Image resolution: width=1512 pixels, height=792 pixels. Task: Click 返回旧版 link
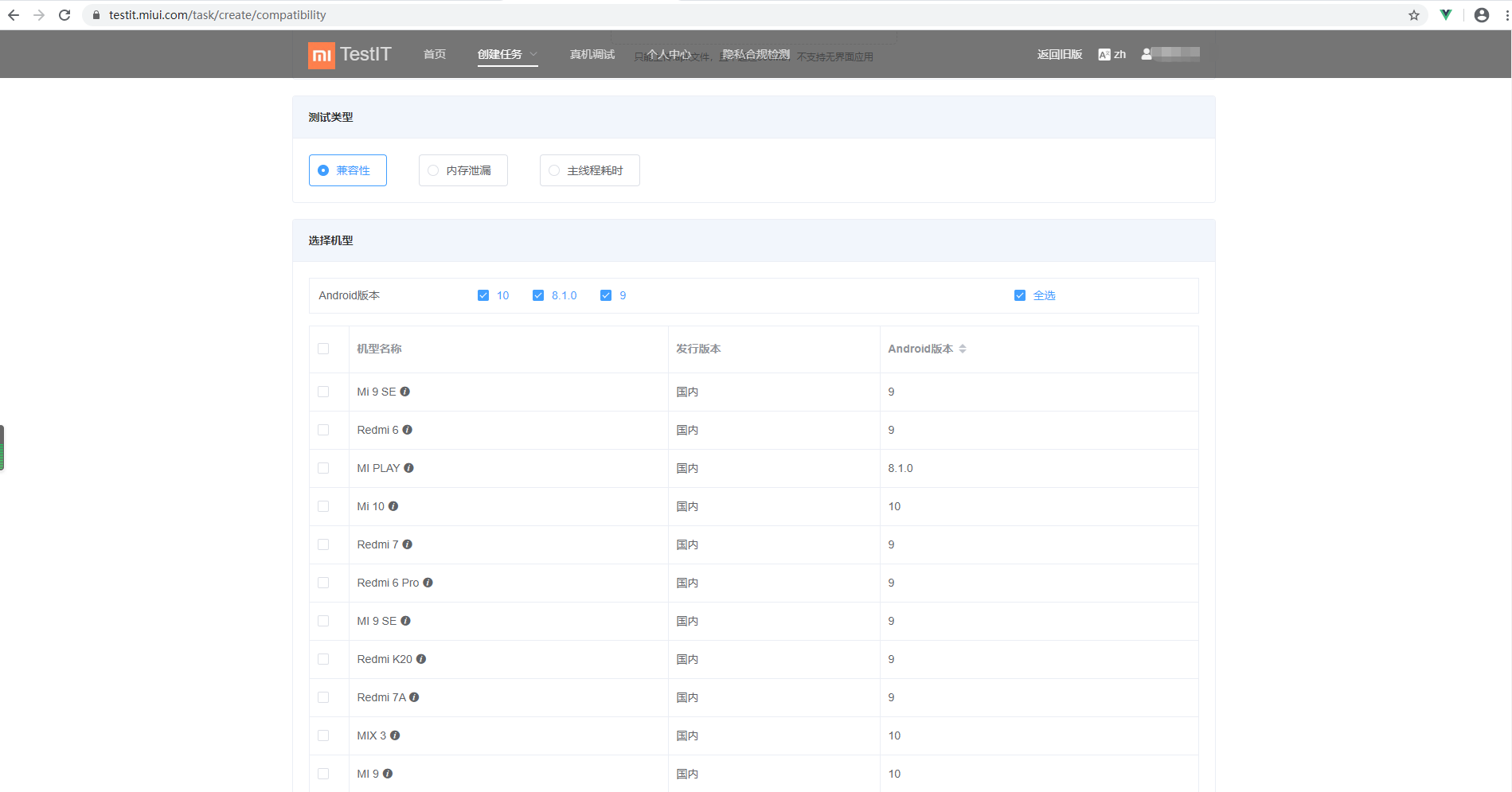coord(1060,54)
